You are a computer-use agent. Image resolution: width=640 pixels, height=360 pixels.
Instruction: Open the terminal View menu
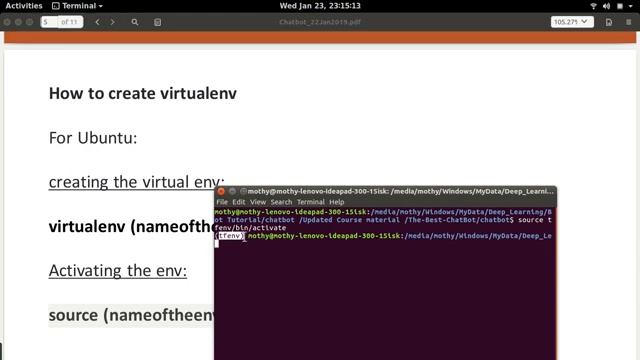(258, 202)
